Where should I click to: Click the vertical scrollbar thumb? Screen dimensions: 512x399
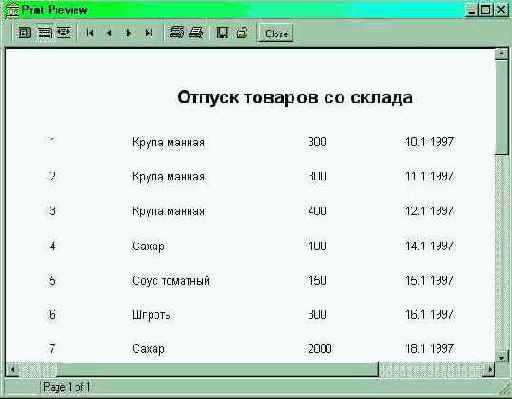tap(502, 107)
